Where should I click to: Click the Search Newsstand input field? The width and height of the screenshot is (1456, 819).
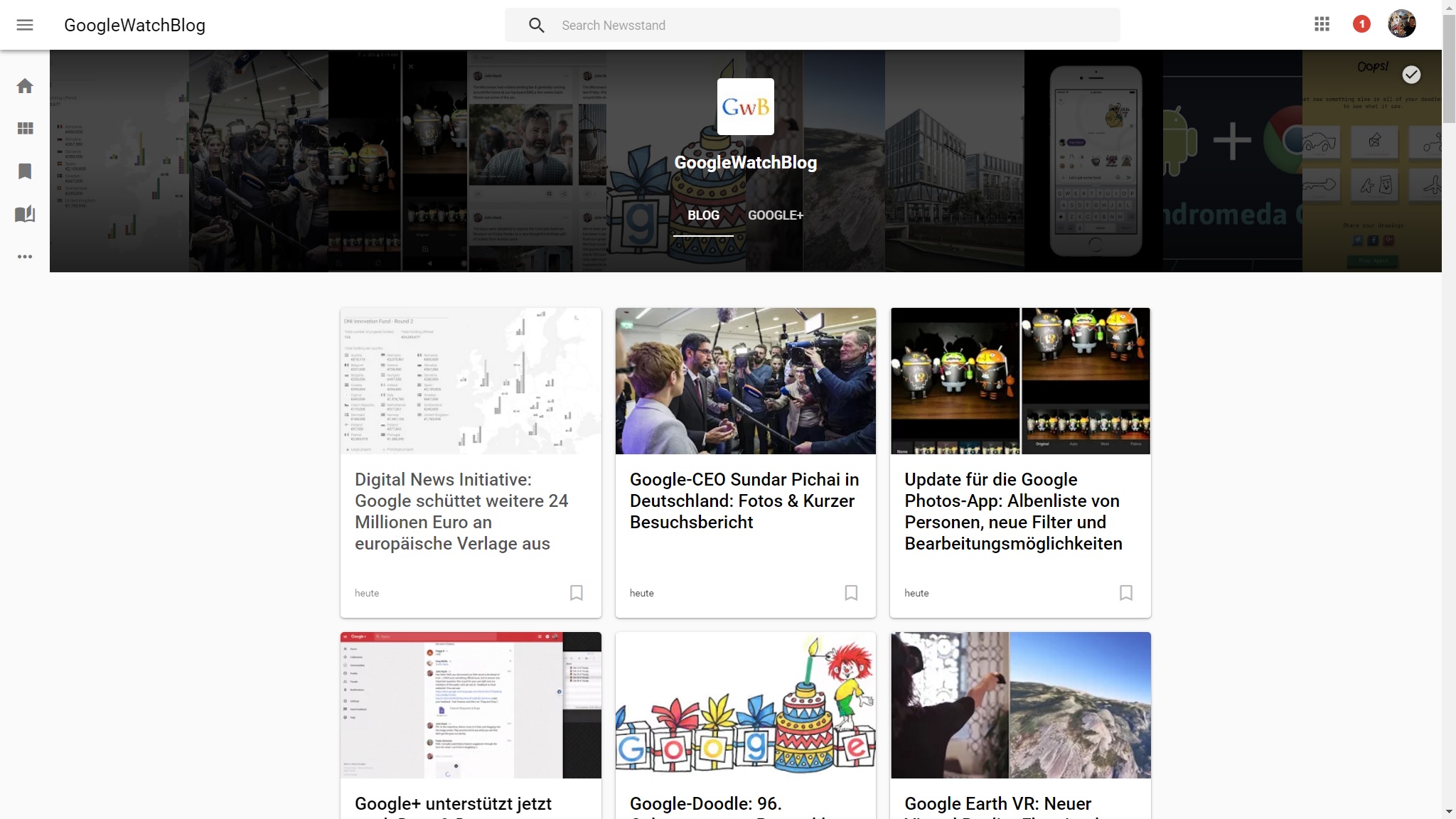point(832,26)
